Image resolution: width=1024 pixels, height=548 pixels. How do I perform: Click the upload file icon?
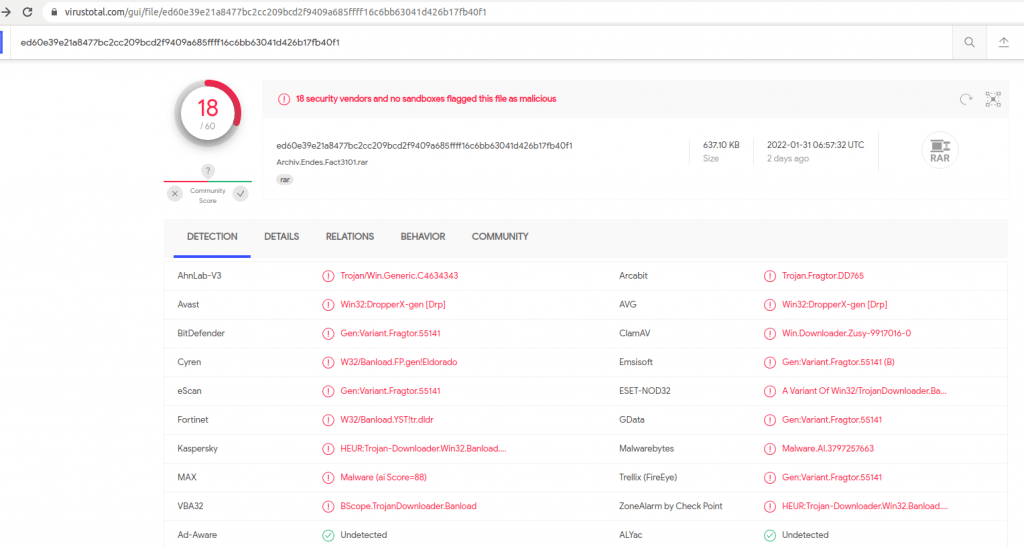tap(1004, 42)
